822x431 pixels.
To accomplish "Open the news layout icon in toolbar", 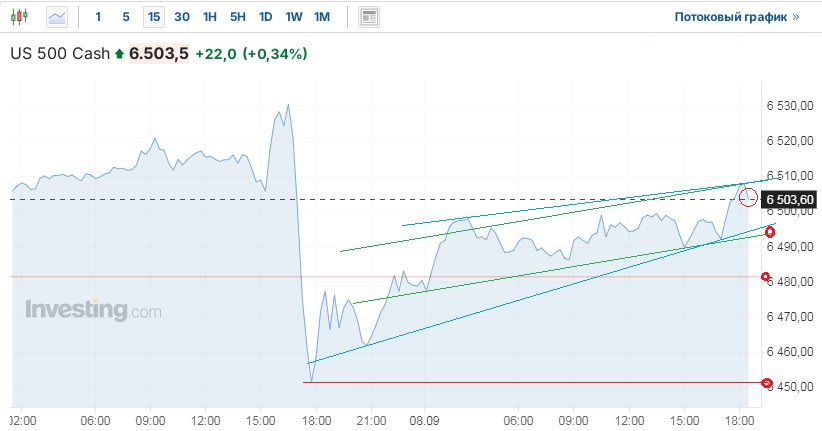I will [370, 17].
